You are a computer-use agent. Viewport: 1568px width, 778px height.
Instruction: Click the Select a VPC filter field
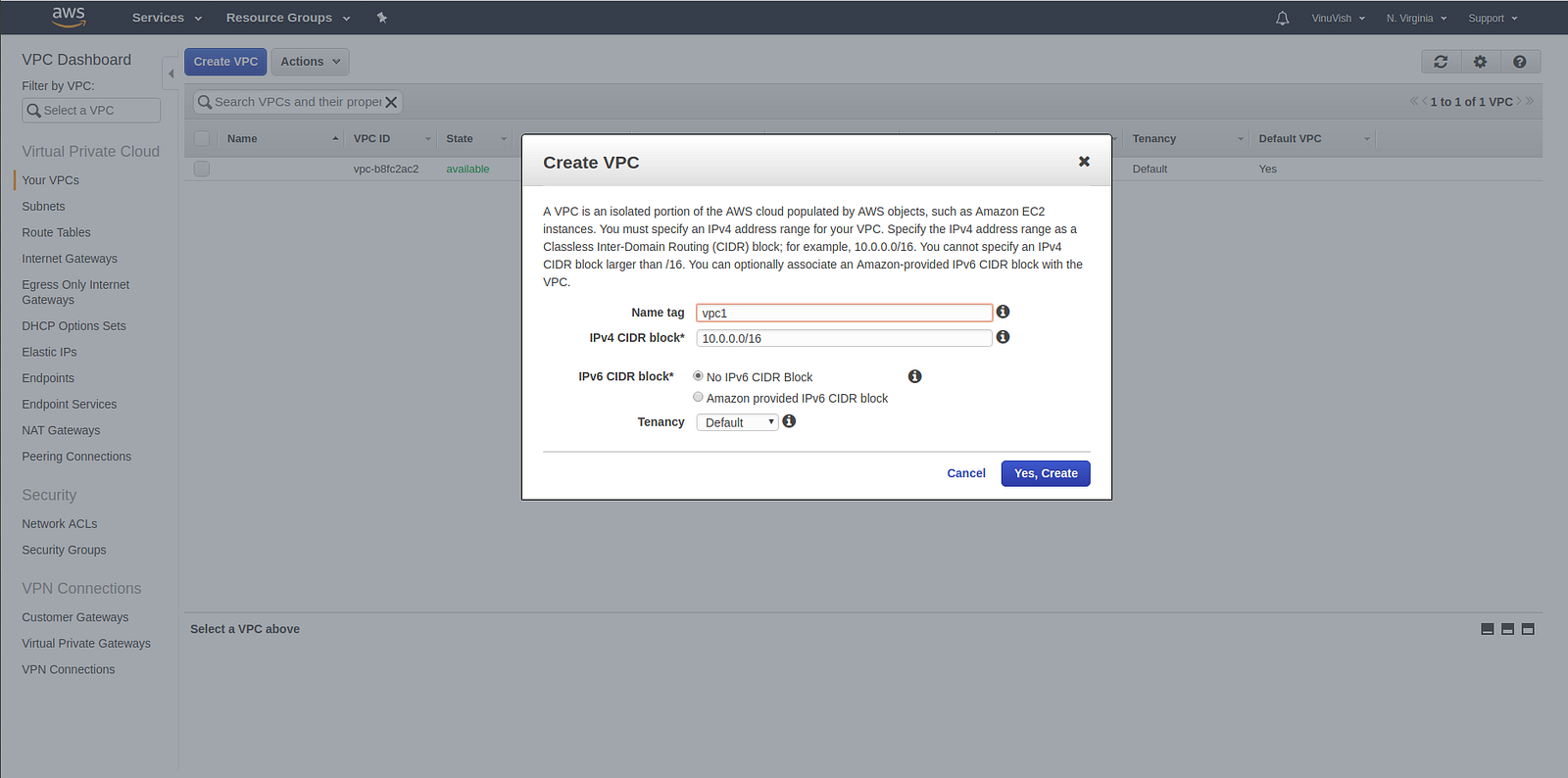[x=91, y=111]
